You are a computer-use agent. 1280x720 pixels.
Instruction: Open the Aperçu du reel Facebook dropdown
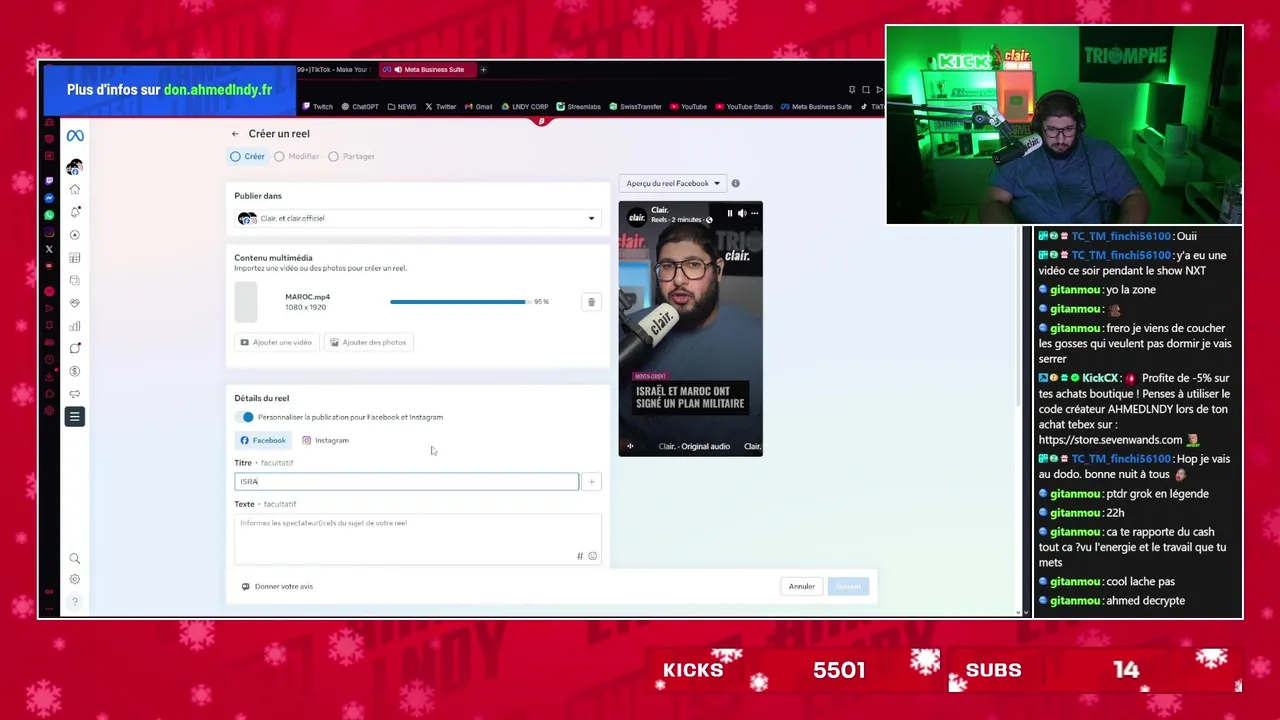(x=673, y=183)
